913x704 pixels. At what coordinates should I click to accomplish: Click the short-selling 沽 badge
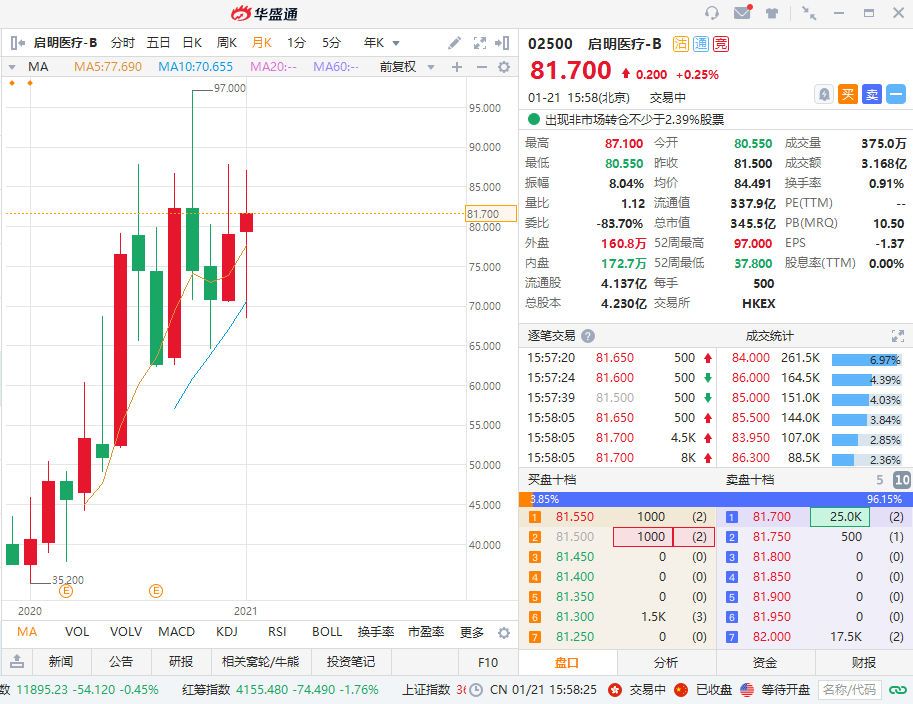coord(681,44)
